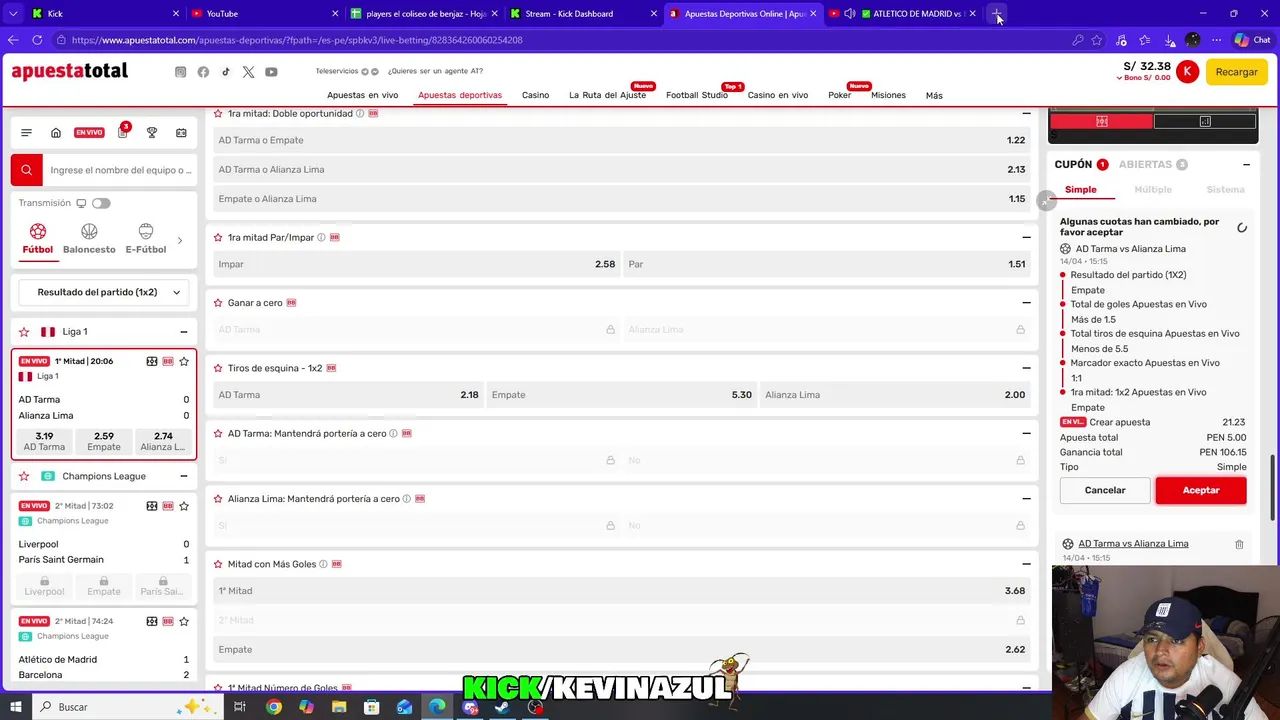The image size is (1280, 720).
Task: Minimize the Cupón panel
Action: 1246,164
